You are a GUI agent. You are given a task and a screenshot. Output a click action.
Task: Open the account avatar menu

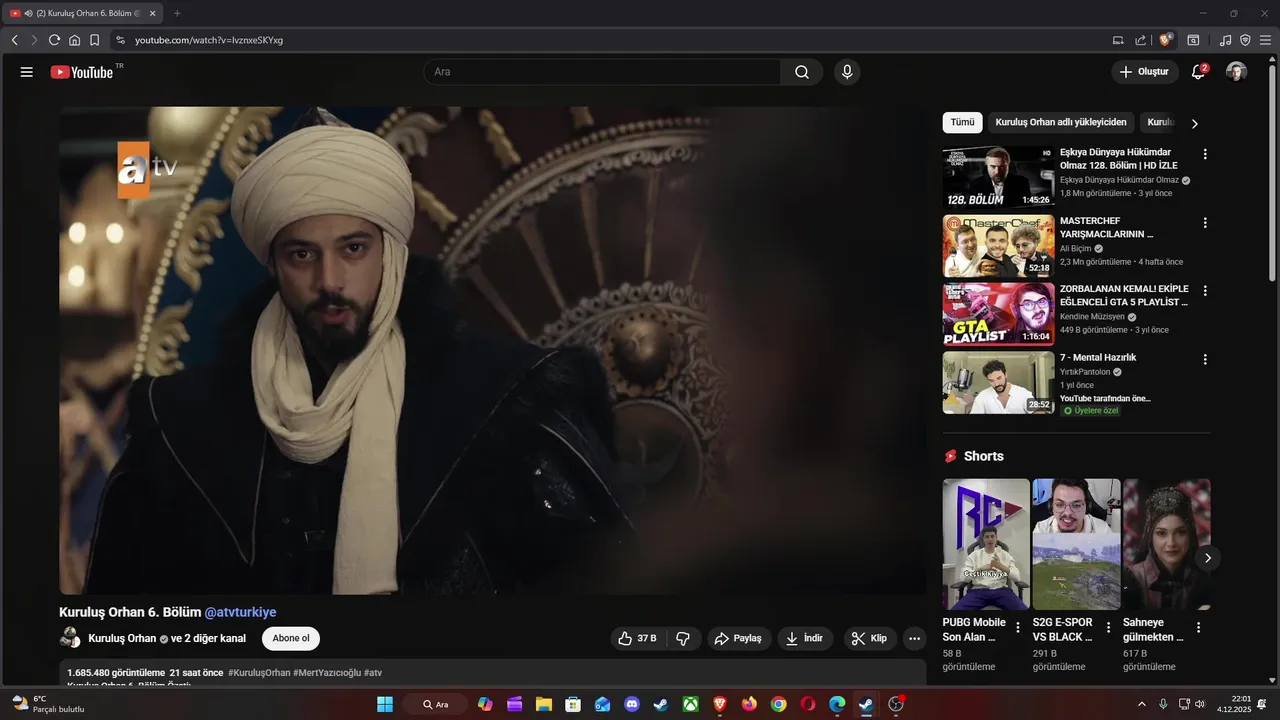click(x=1237, y=72)
